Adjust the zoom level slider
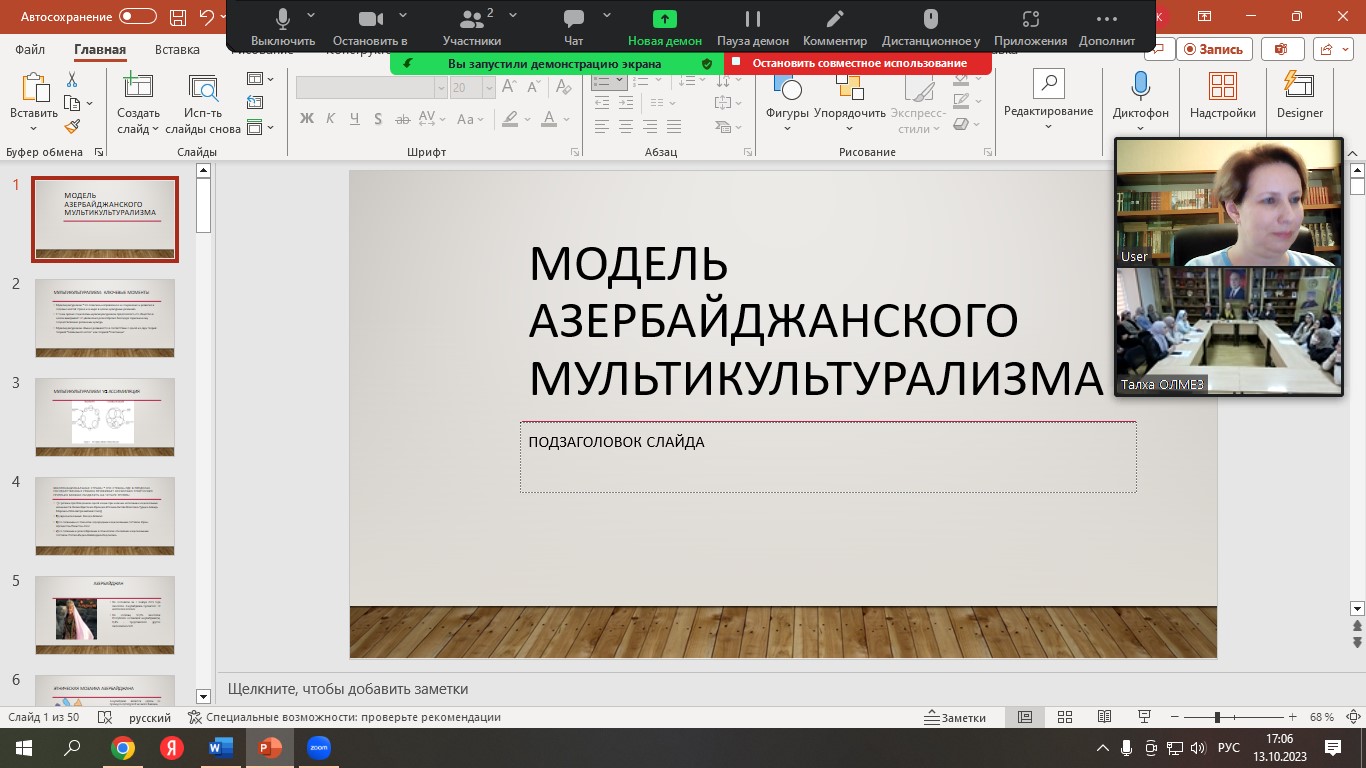The width and height of the screenshot is (1366, 768). (x=1217, y=717)
